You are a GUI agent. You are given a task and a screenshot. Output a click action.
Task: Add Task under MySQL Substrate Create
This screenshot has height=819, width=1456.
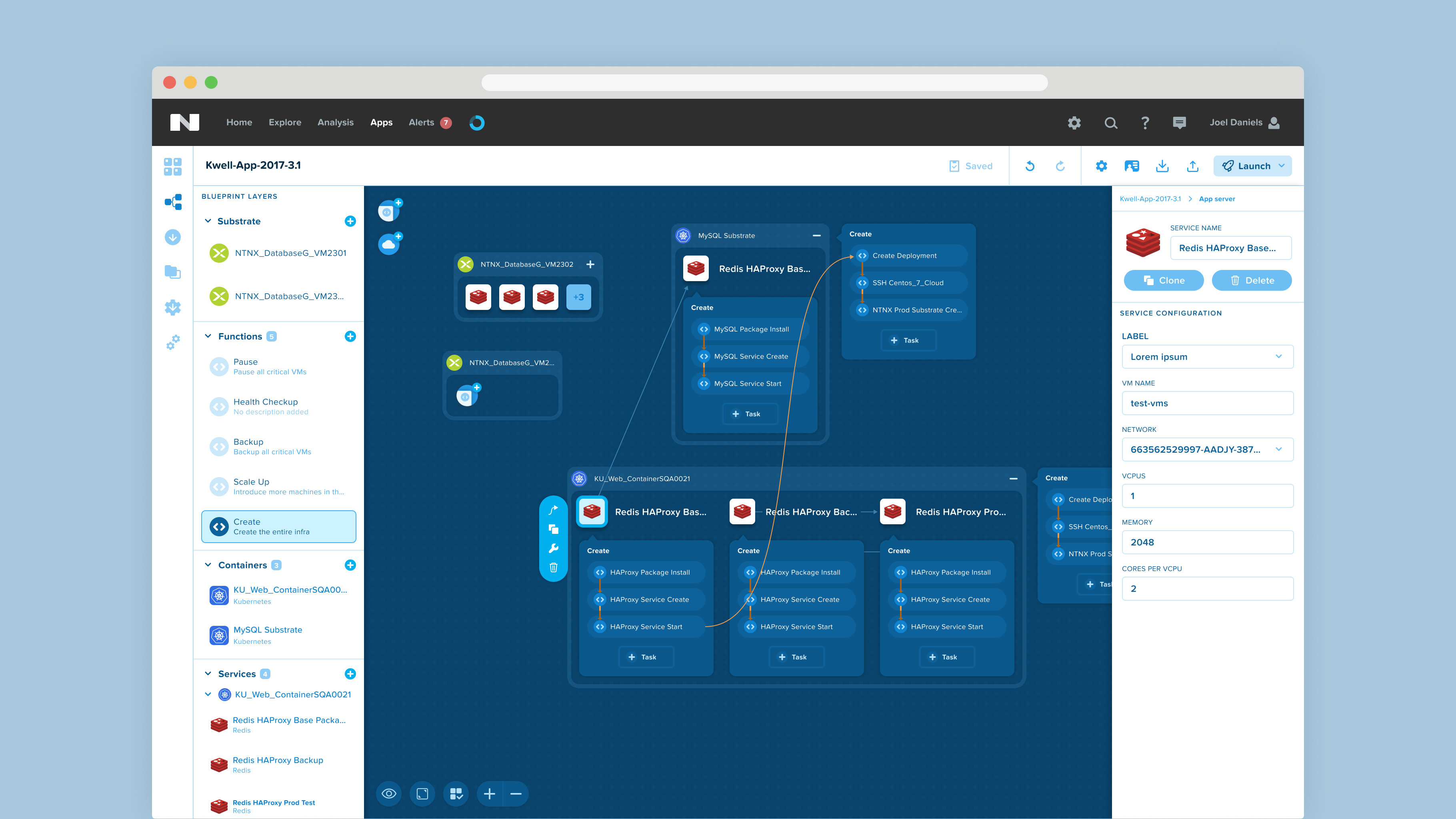click(x=750, y=414)
